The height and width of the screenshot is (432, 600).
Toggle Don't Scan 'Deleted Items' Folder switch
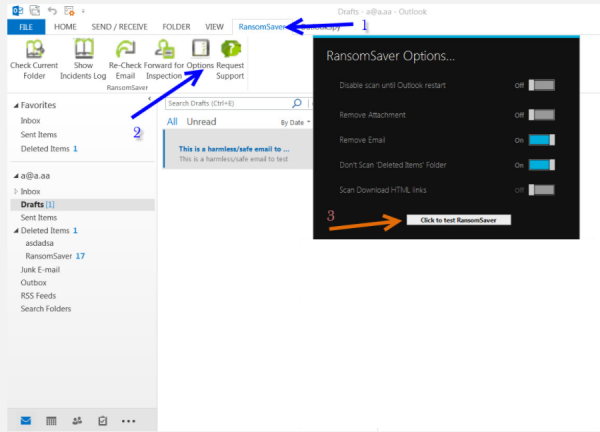(541, 165)
